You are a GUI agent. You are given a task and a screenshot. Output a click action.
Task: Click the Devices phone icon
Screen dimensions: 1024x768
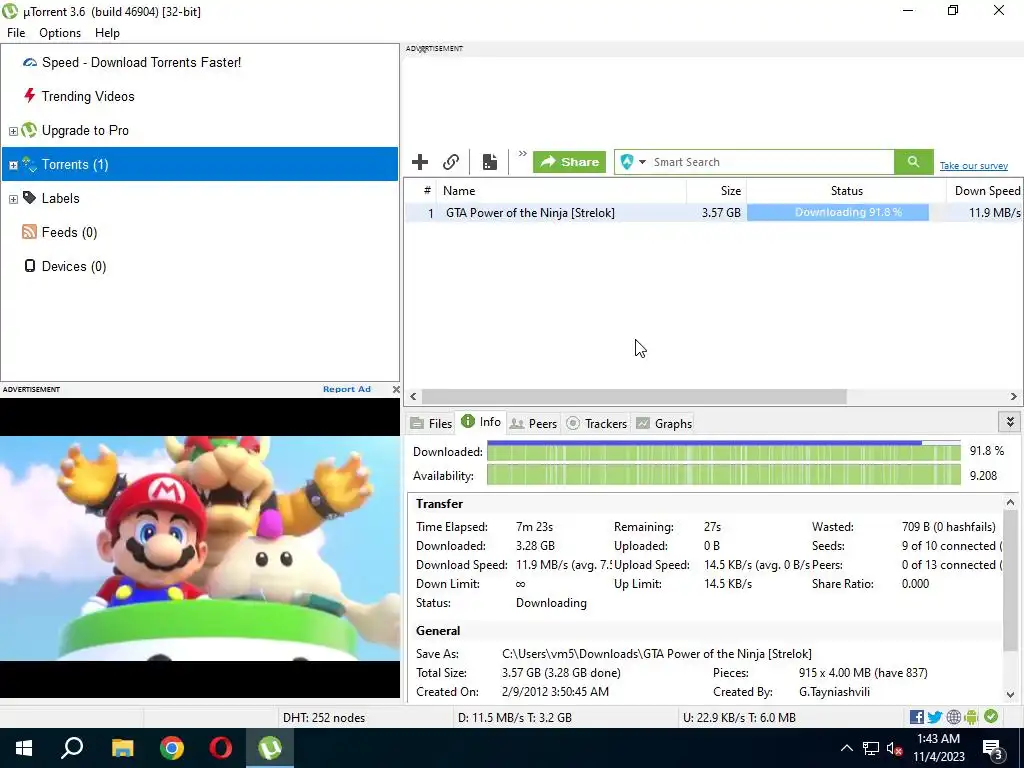click(x=29, y=266)
